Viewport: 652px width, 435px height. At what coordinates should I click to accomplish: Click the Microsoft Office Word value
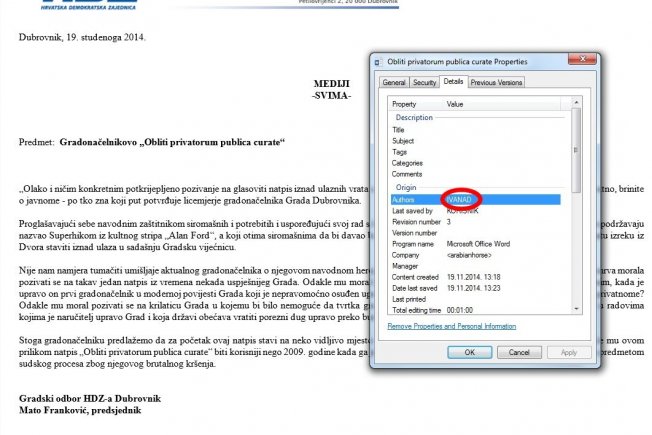coord(478,244)
